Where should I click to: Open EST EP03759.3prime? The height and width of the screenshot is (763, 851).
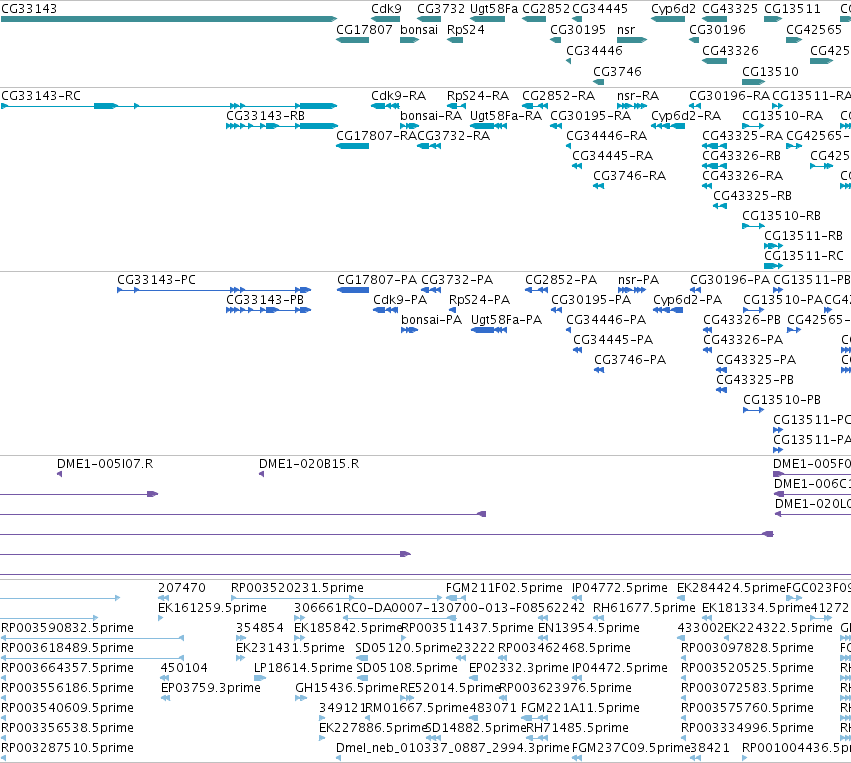pyautogui.click(x=211, y=689)
